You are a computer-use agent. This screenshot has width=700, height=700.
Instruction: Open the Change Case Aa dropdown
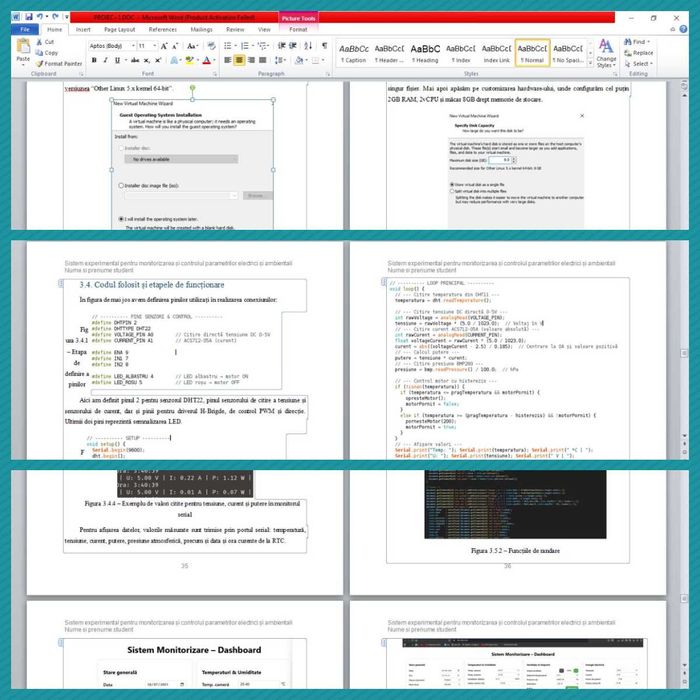[x=192, y=46]
